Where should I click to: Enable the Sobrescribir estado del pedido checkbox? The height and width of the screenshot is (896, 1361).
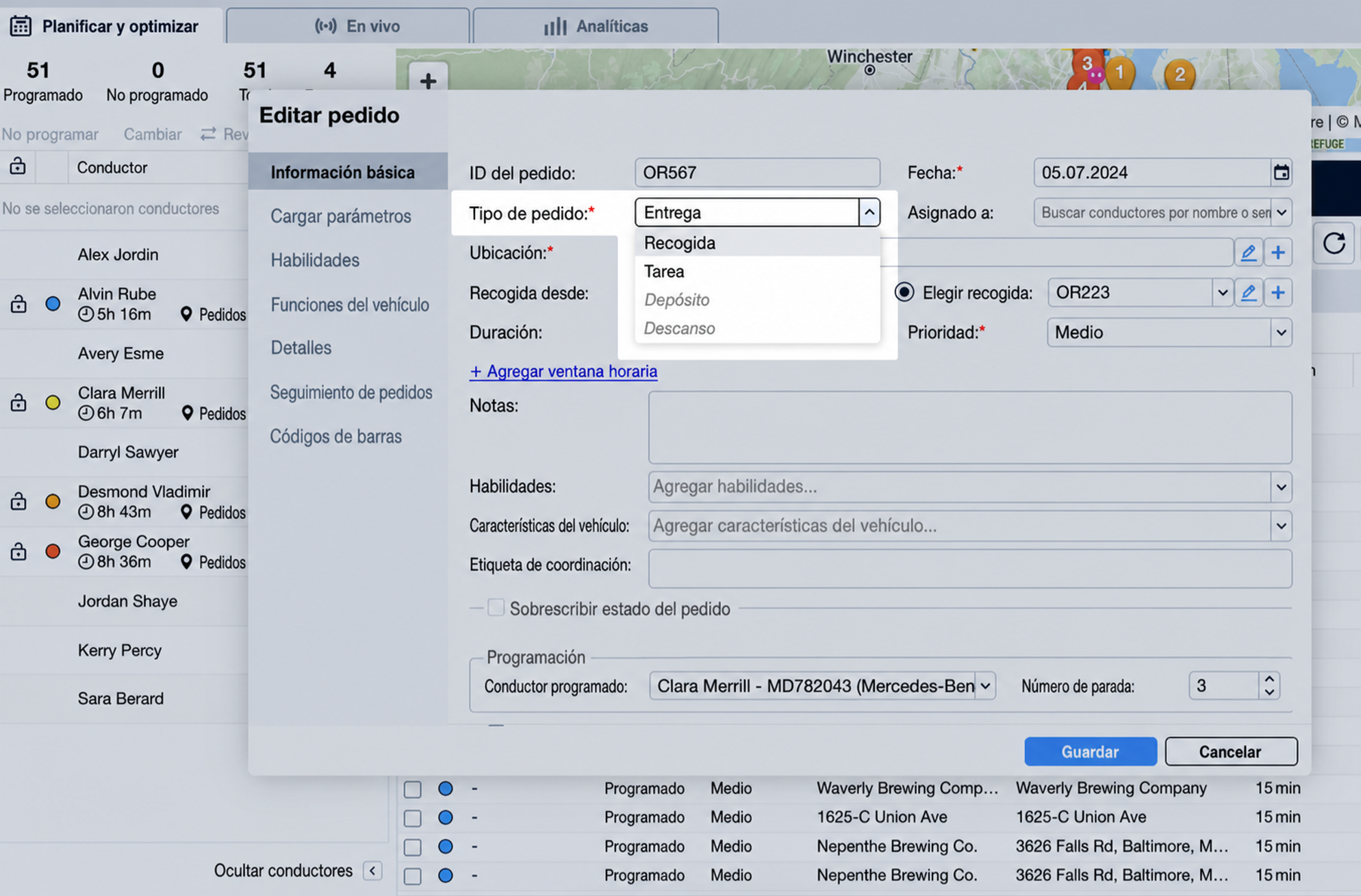click(496, 608)
